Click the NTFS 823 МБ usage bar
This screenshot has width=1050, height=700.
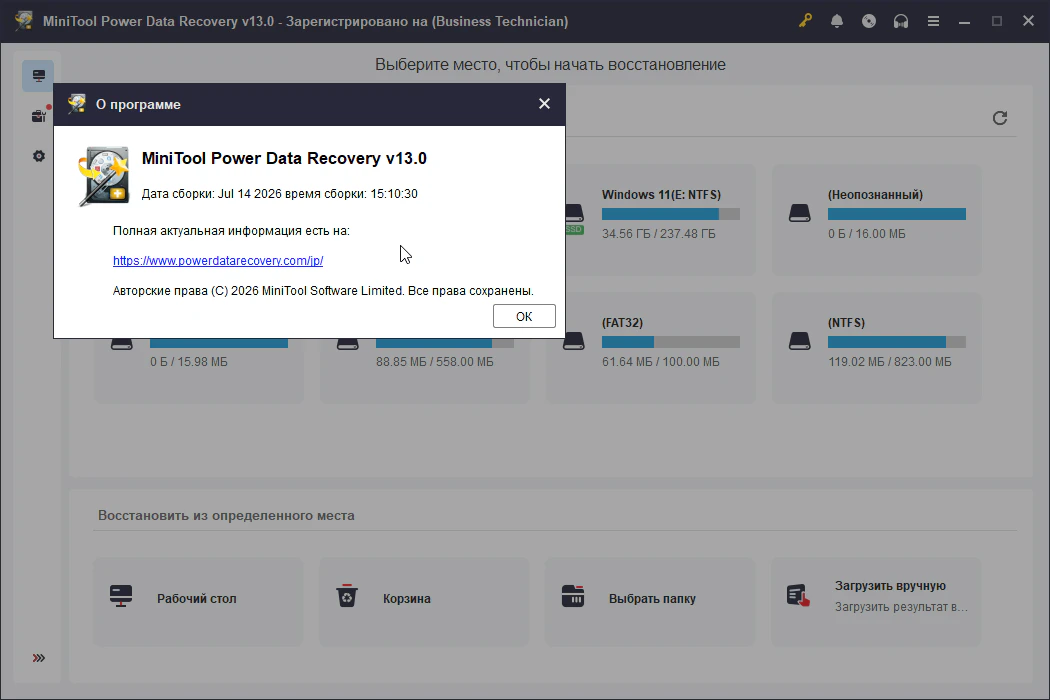(897, 342)
